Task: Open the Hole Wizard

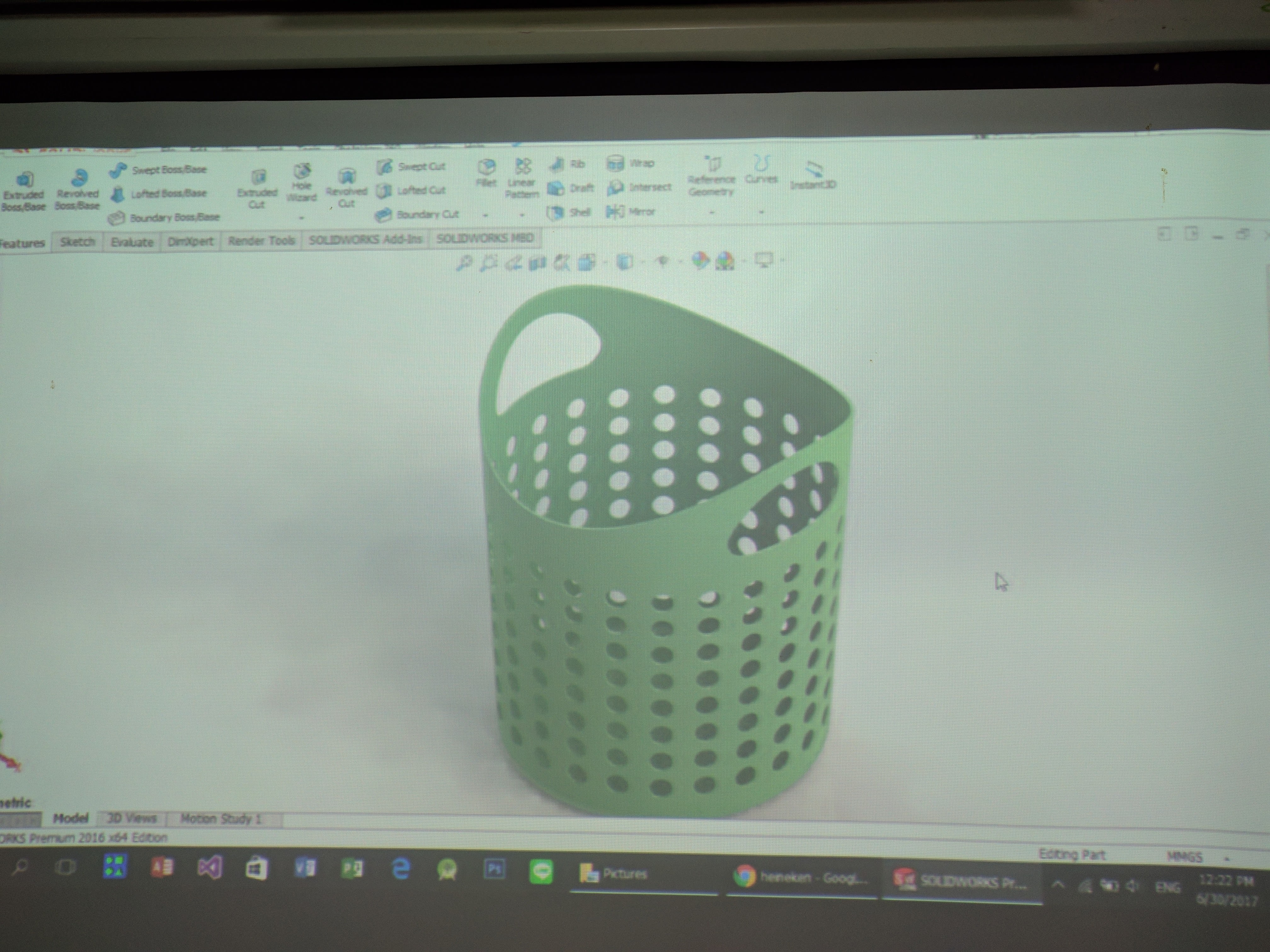Action: (301, 183)
